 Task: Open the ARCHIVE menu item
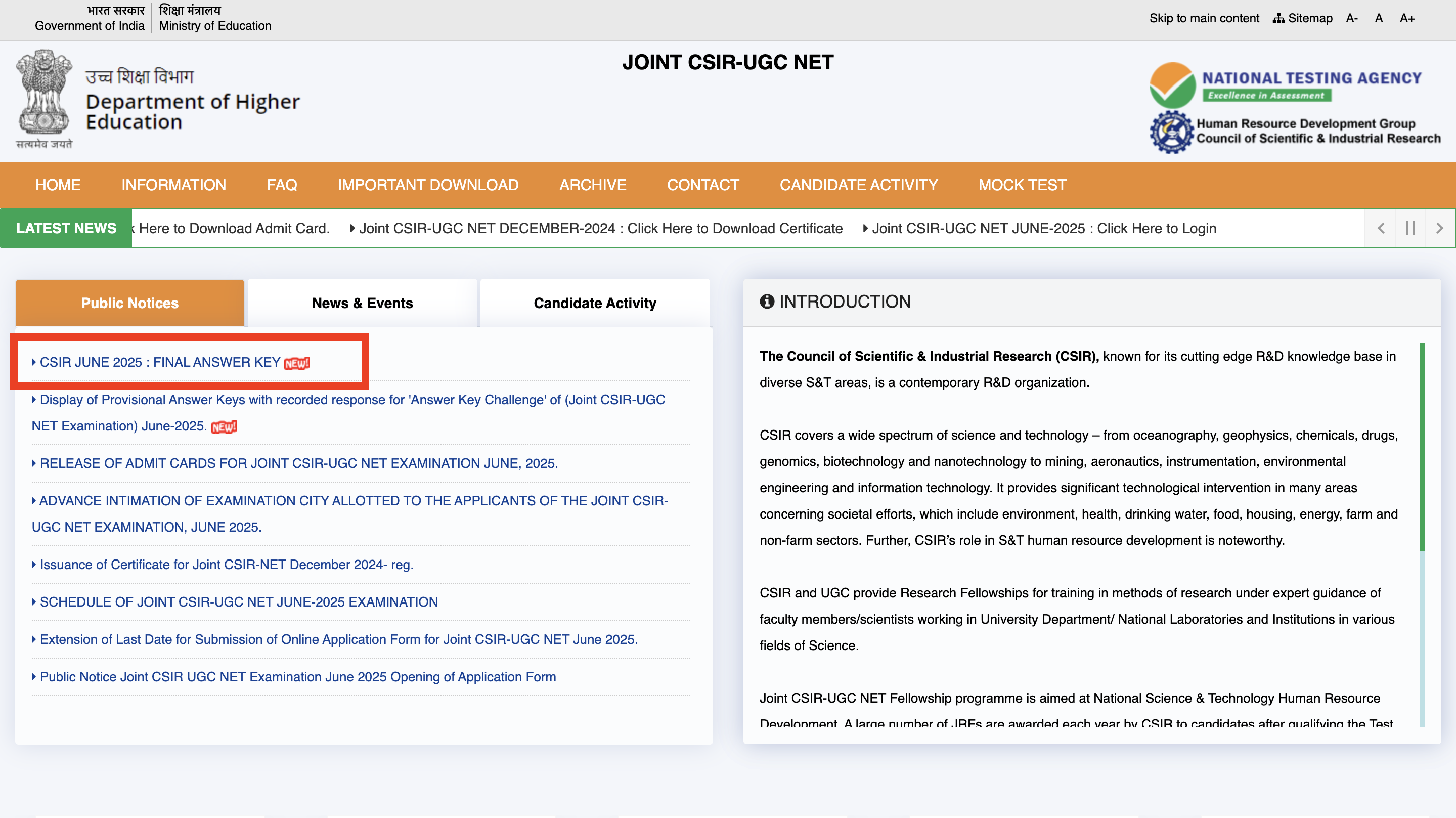593,185
